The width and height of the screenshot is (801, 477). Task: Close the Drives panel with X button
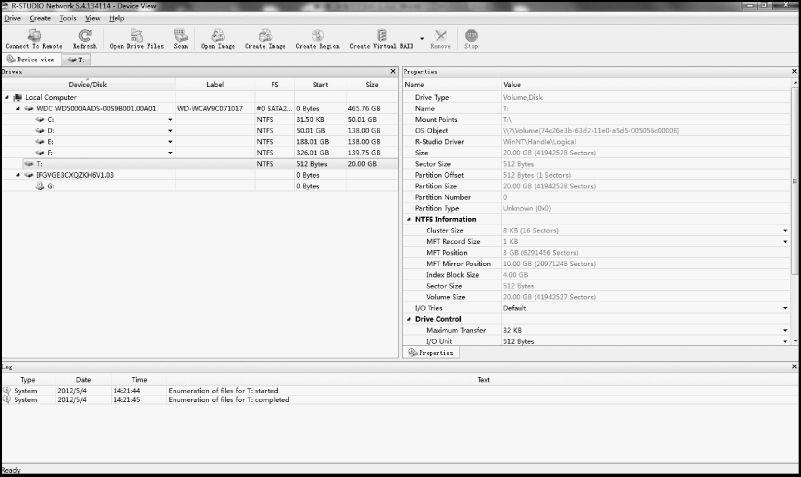(393, 72)
